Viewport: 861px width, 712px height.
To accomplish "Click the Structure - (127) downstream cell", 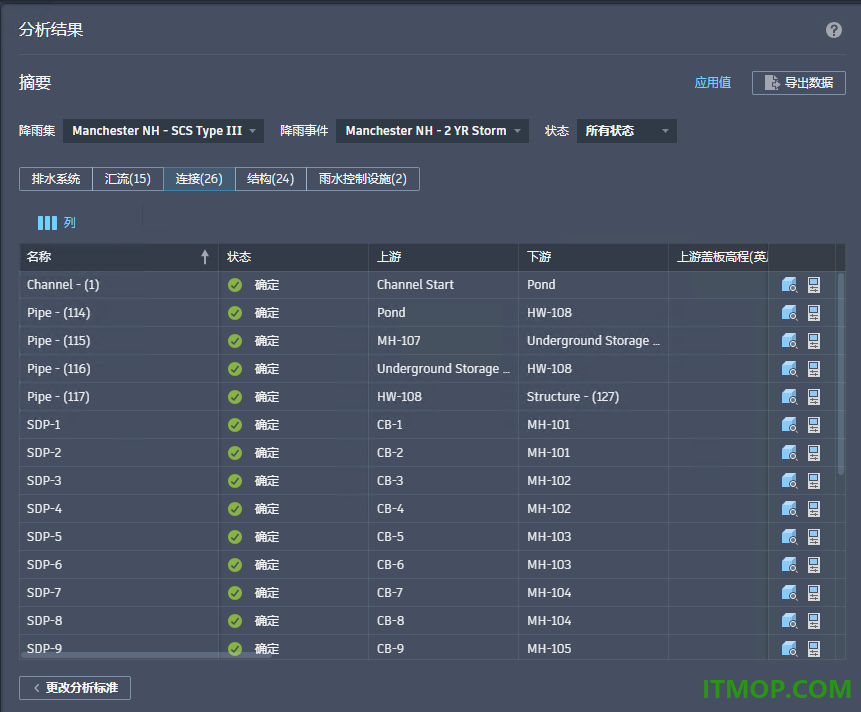I will tap(593, 397).
